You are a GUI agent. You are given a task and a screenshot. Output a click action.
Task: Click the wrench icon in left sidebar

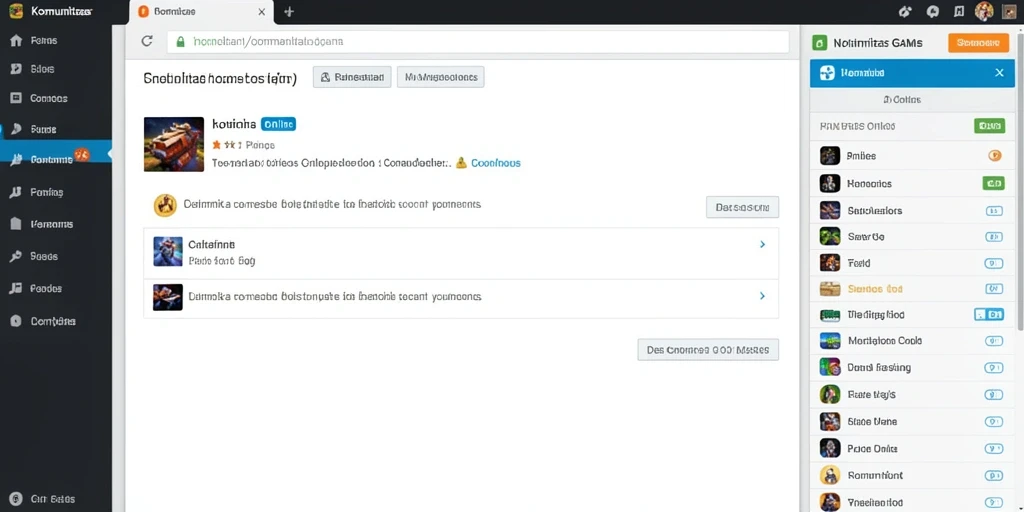coord(17,256)
